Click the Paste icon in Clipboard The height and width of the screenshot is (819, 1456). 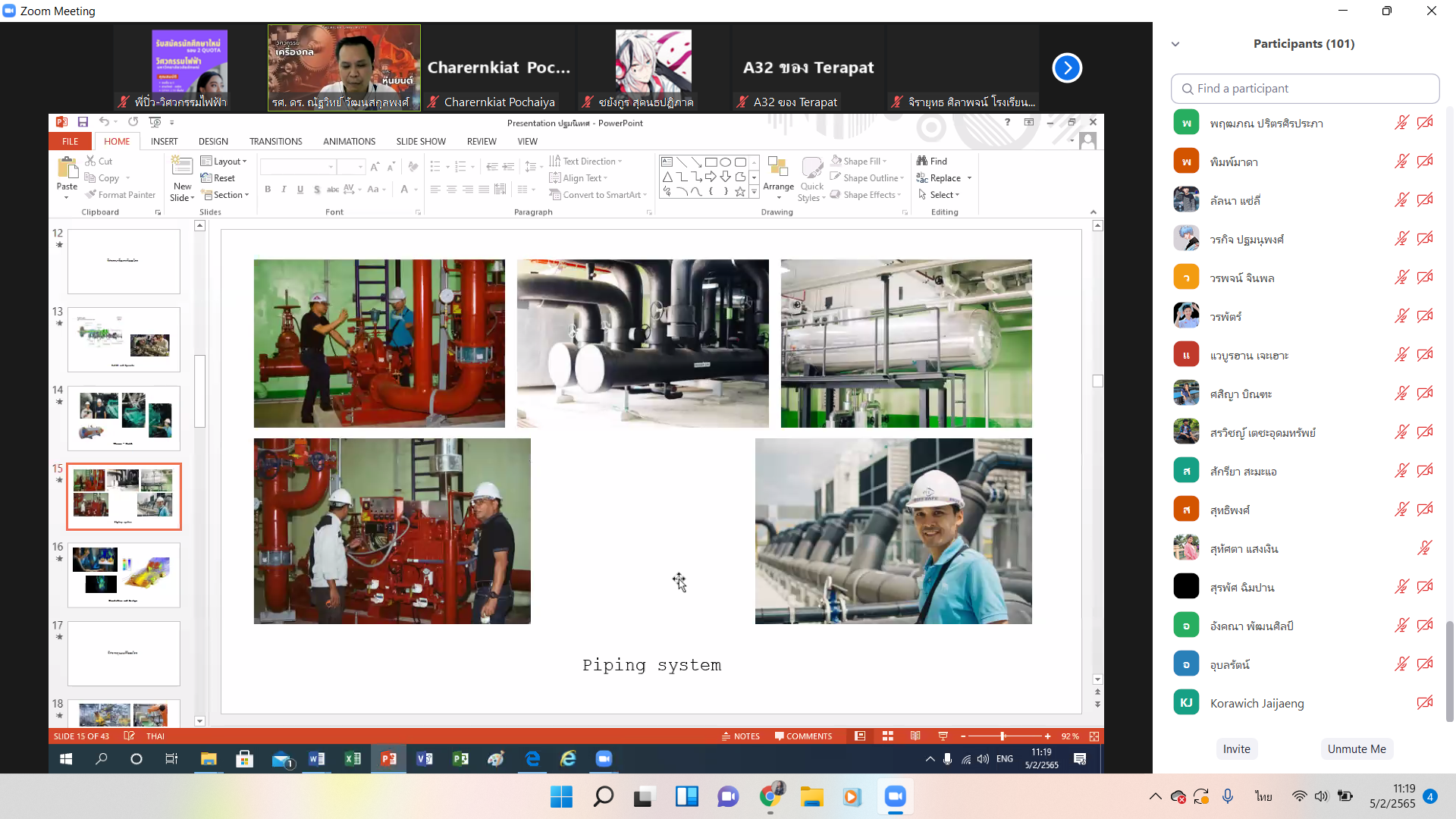67,168
